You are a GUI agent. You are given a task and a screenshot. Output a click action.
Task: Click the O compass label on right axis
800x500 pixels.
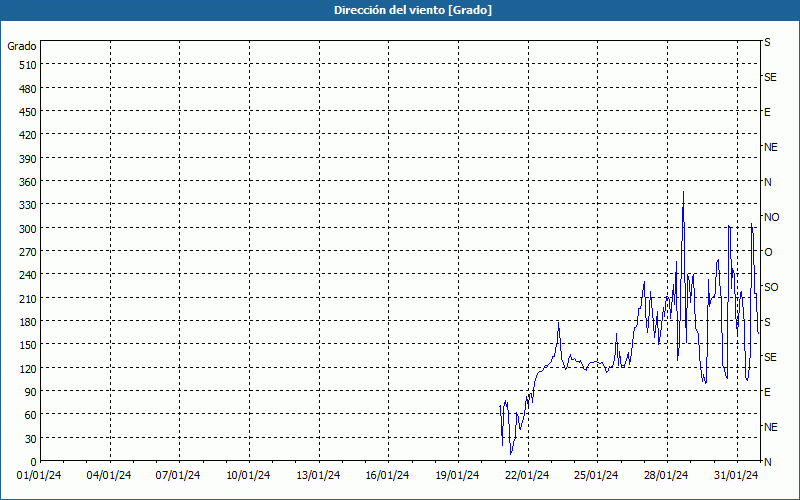coord(768,252)
